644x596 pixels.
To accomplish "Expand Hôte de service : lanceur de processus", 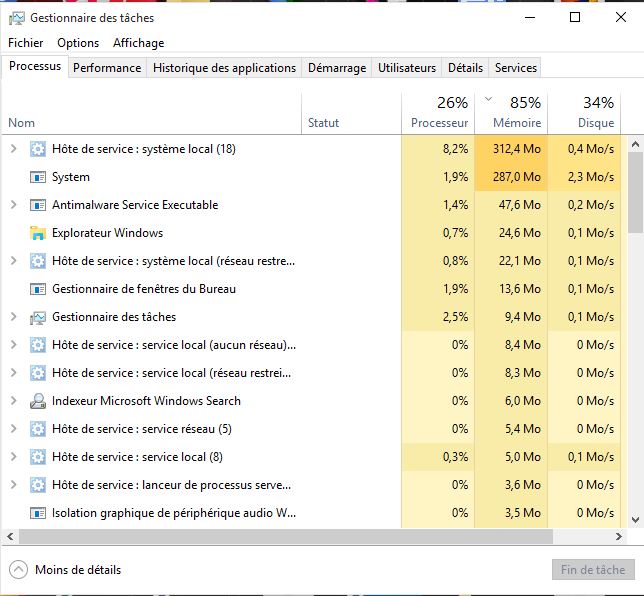I will [x=14, y=484].
